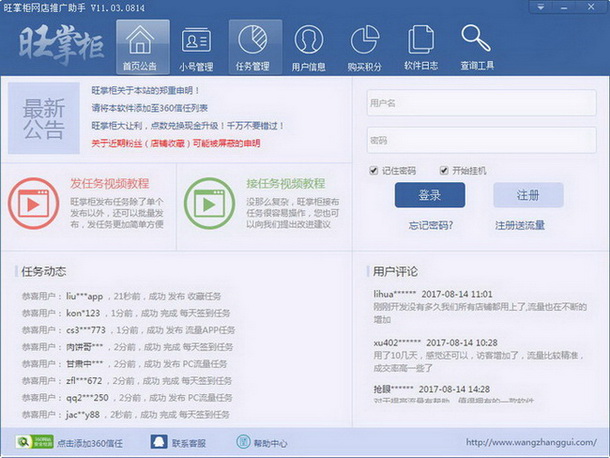Open 软件日志 software log
This screenshot has height=458, width=610.
tap(421, 48)
